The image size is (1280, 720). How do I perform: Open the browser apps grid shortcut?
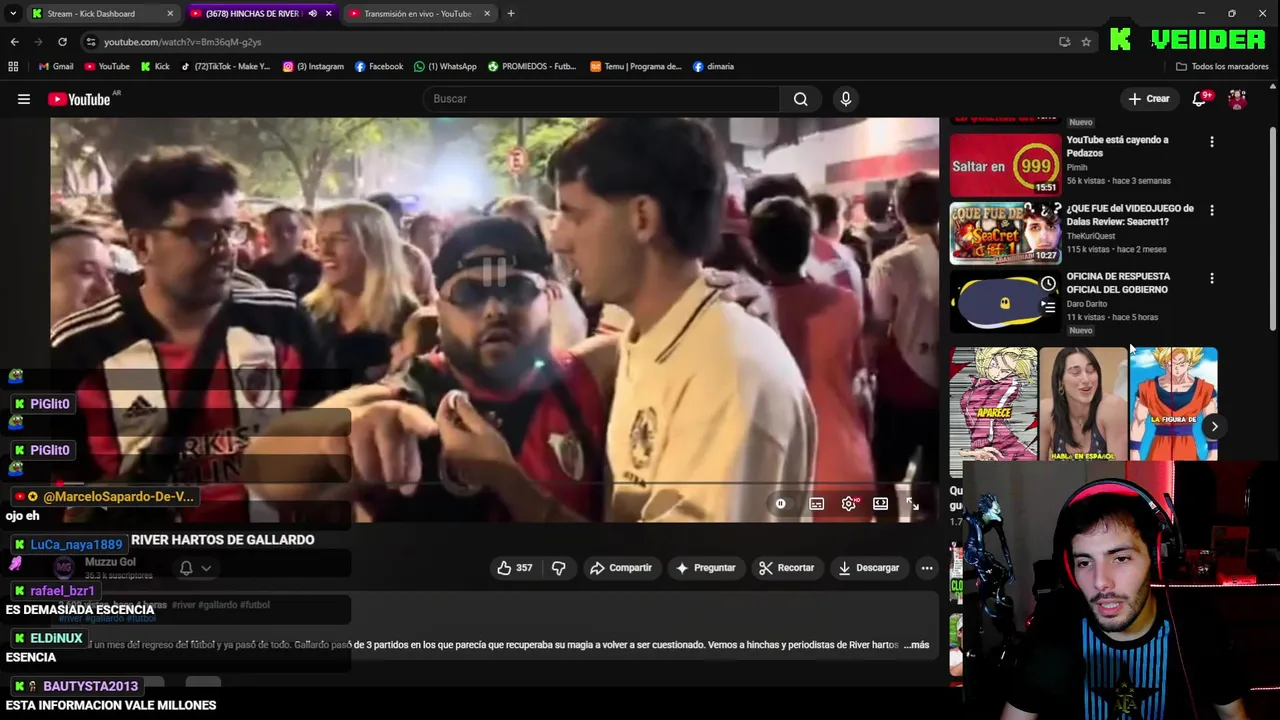tap(13, 67)
